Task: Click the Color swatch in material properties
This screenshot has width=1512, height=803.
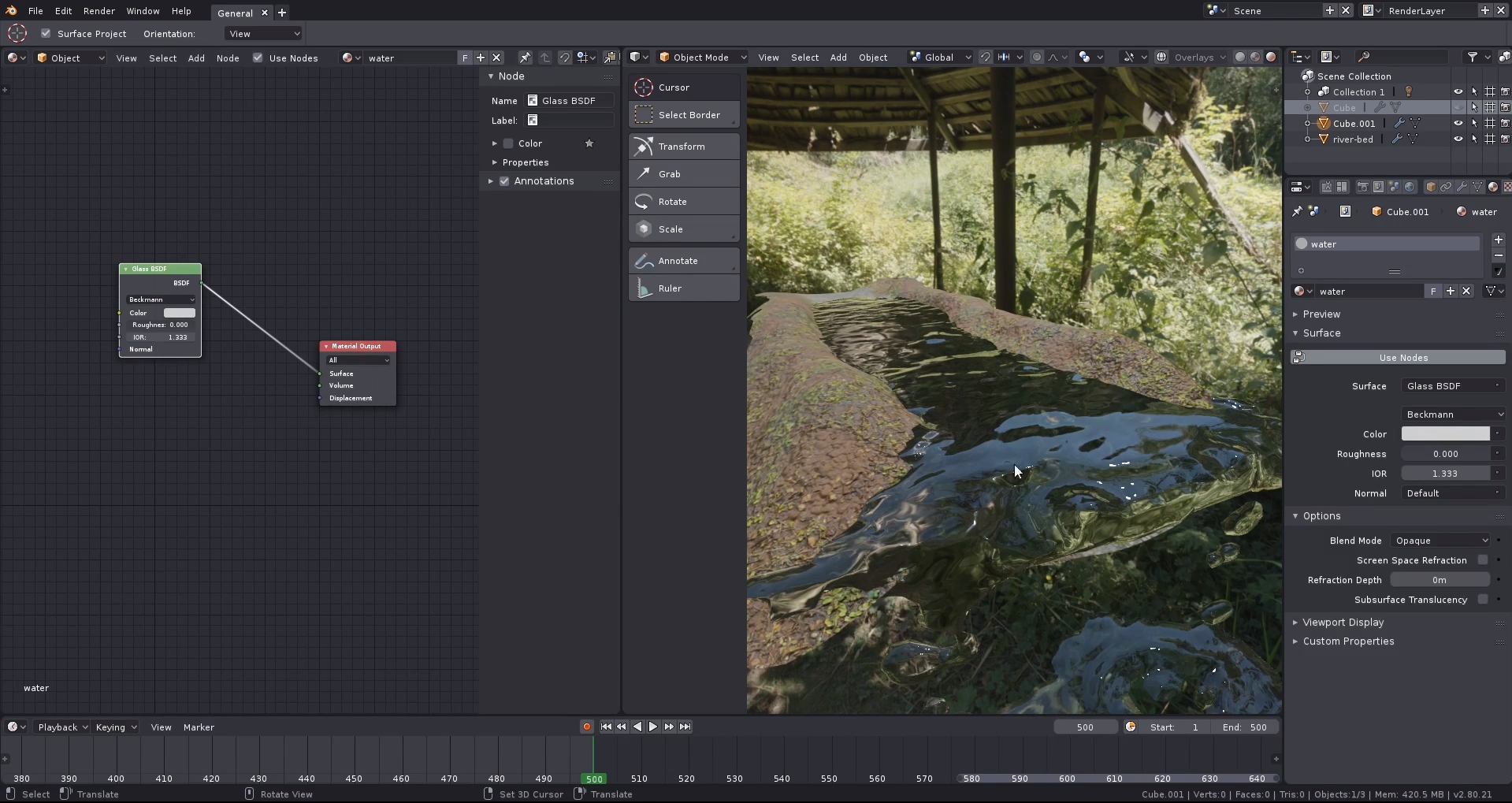Action: point(1445,434)
